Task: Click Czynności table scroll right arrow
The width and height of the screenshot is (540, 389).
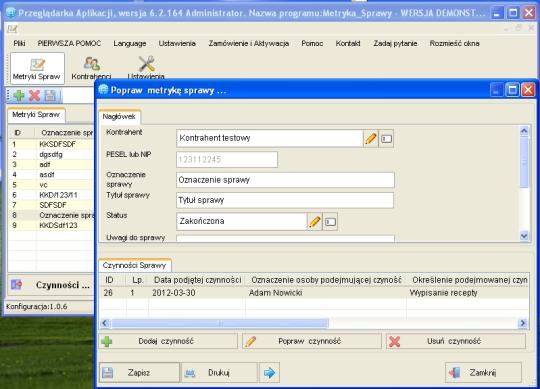Action: click(523, 323)
